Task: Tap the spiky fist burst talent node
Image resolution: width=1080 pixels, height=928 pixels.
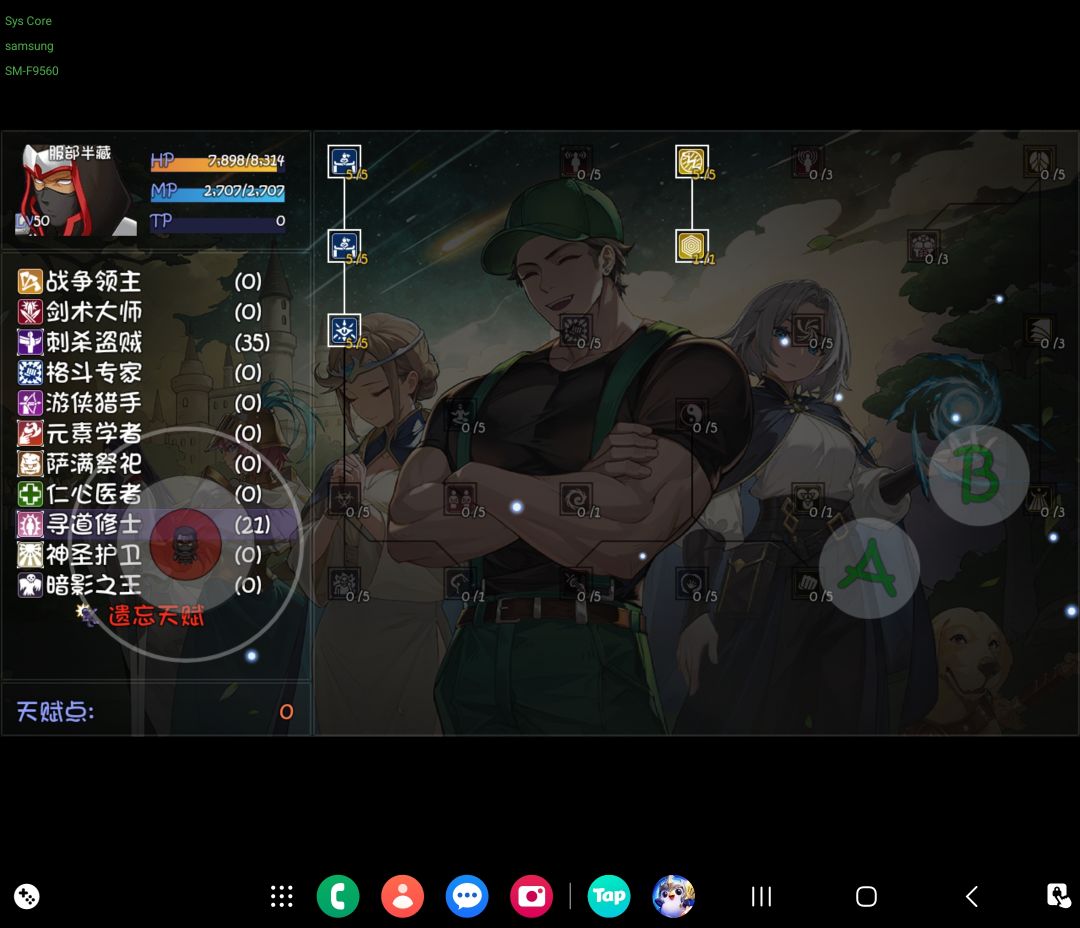Action: (x=575, y=330)
